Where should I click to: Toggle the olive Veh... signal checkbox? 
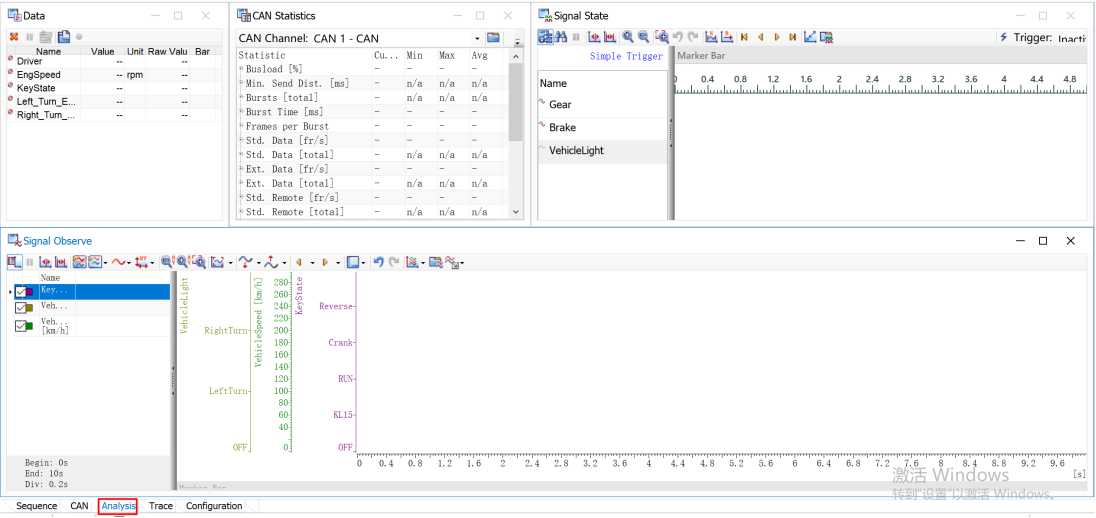tap(20, 308)
